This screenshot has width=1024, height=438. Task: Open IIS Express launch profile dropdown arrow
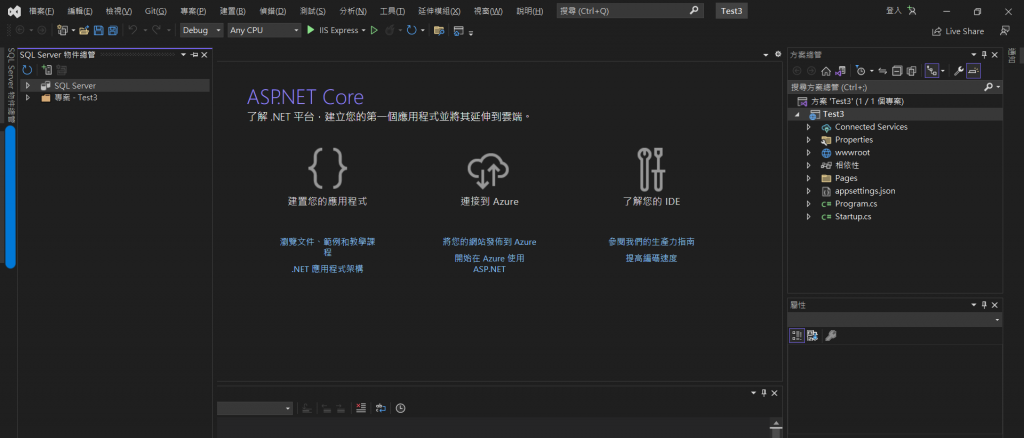point(364,31)
